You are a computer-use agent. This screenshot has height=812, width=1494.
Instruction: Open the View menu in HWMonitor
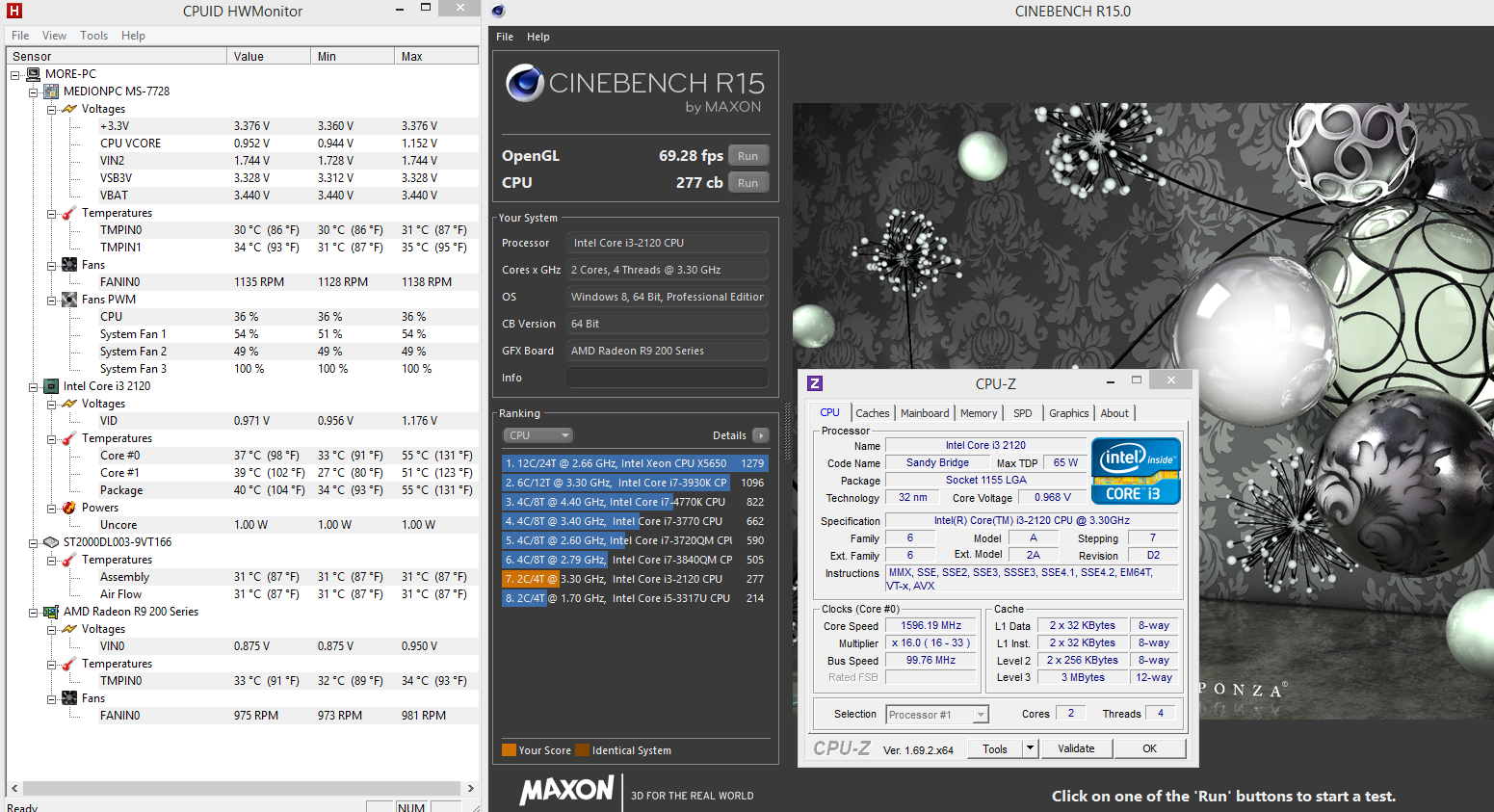click(54, 36)
